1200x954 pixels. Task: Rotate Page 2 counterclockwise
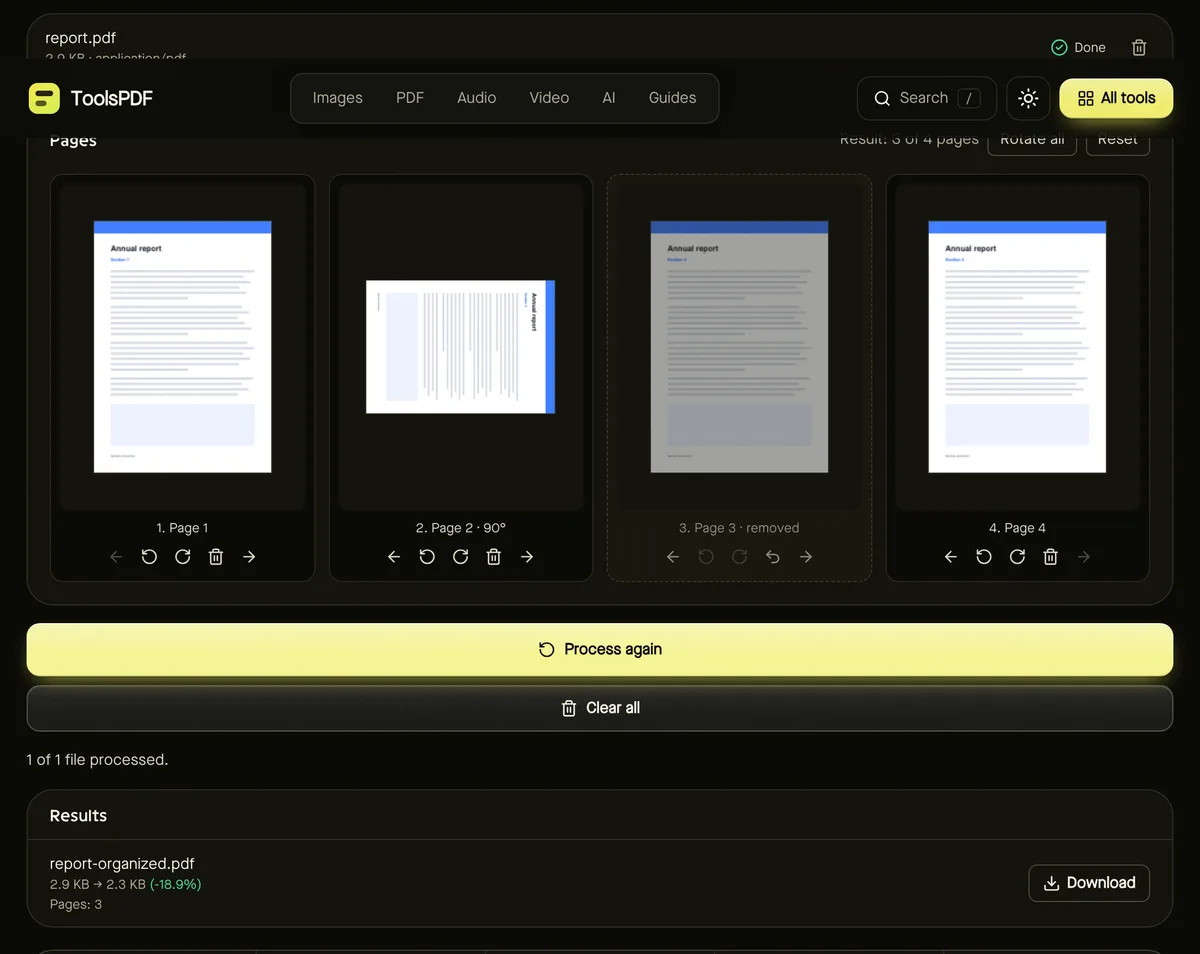pyautogui.click(x=427, y=557)
